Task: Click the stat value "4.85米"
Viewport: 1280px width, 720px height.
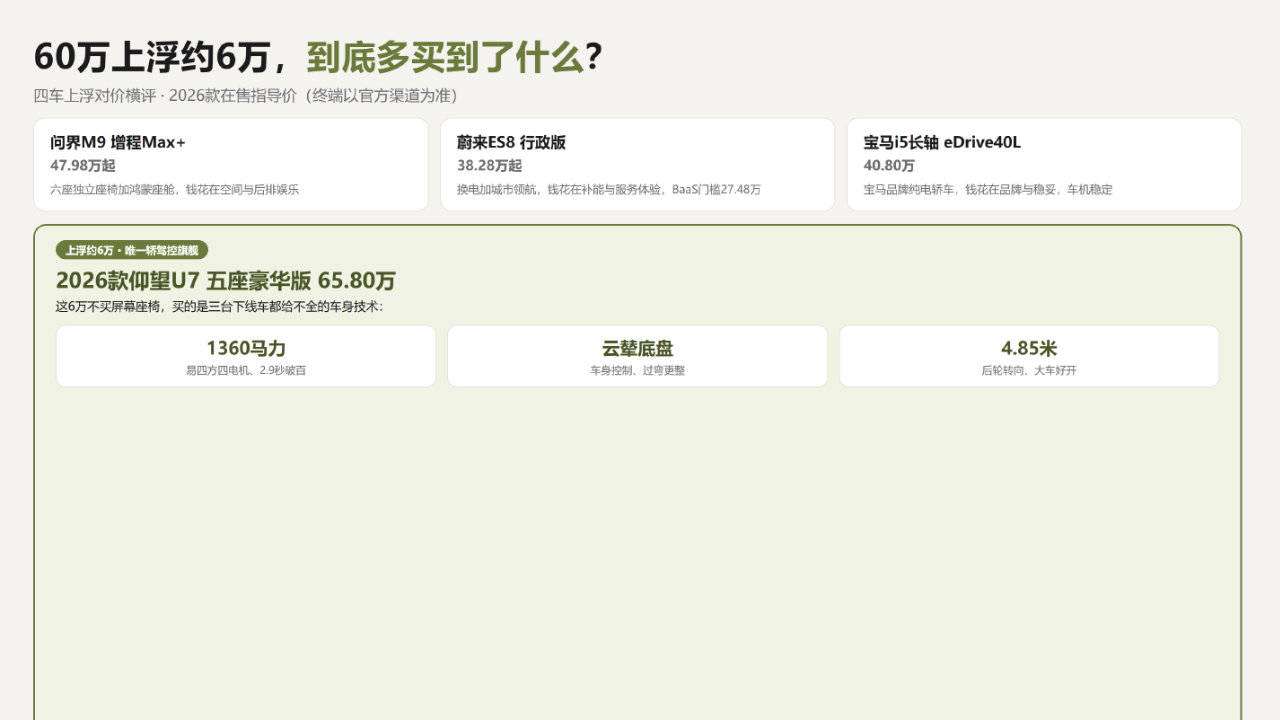Action: (1029, 348)
